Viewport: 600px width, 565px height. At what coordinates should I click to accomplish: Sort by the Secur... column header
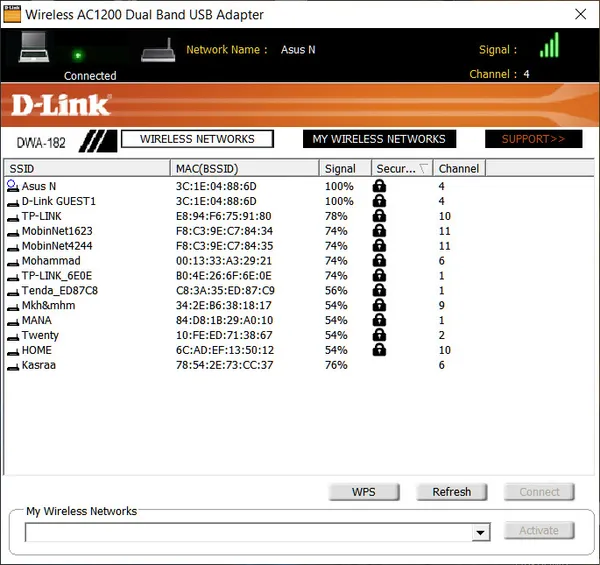click(x=402, y=168)
